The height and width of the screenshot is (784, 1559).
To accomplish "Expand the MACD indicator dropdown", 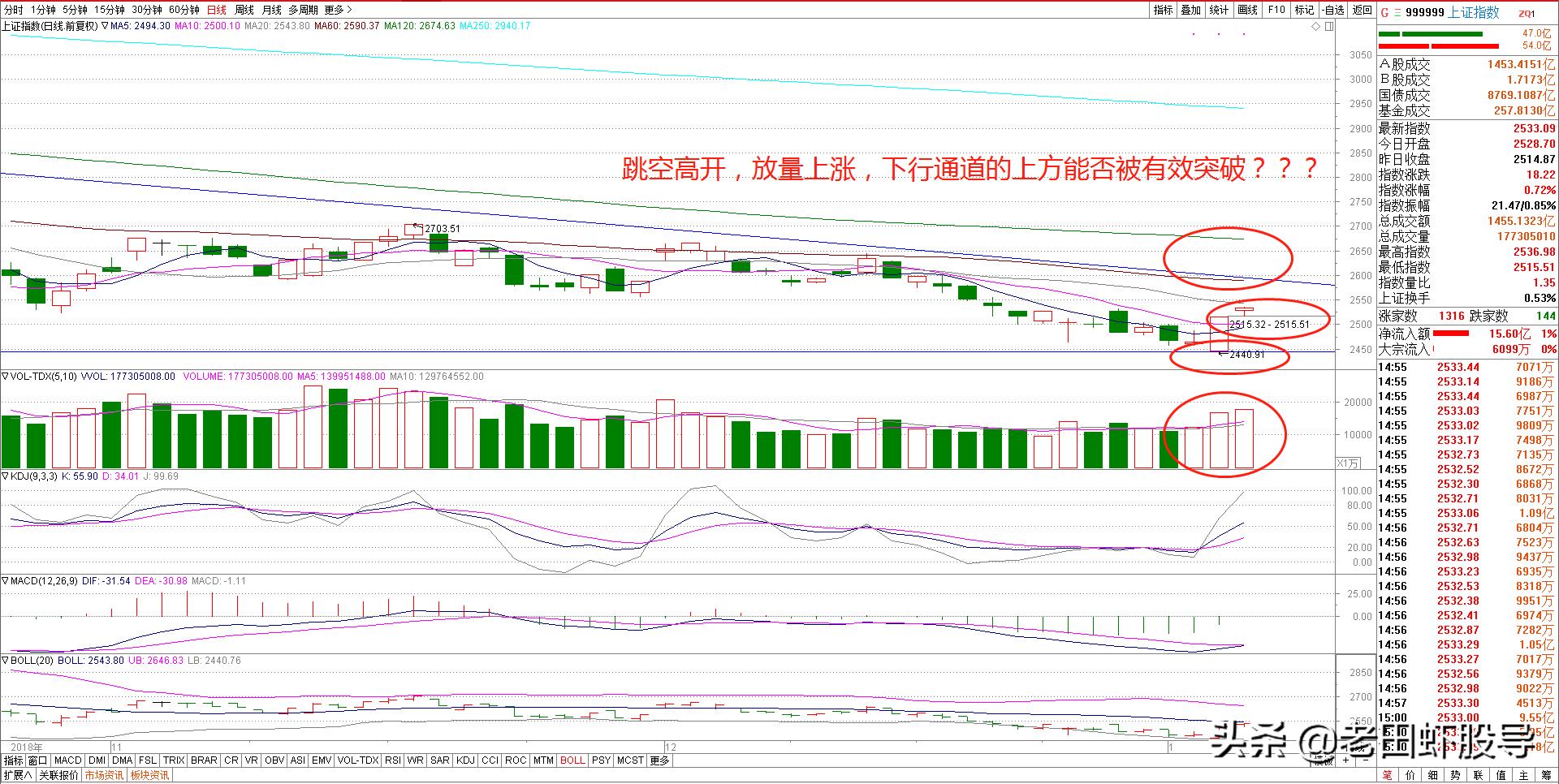I will pyautogui.click(x=5, y=581).
